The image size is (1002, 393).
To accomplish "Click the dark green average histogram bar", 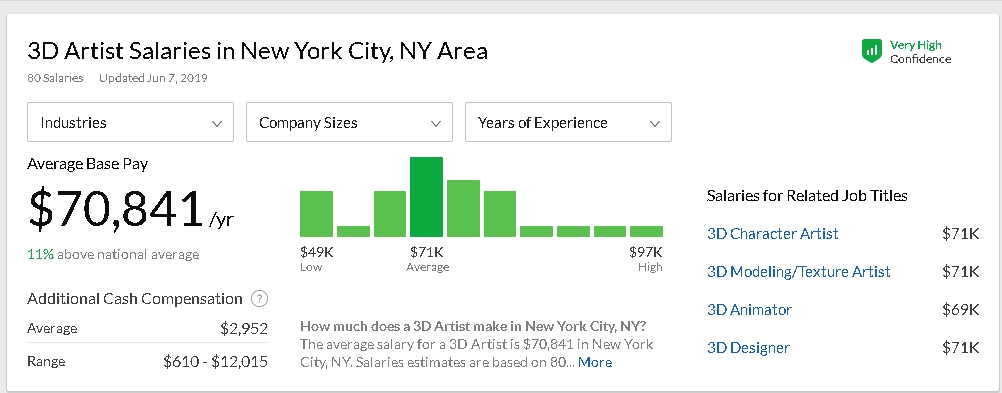I will click(x=426, y=197).
